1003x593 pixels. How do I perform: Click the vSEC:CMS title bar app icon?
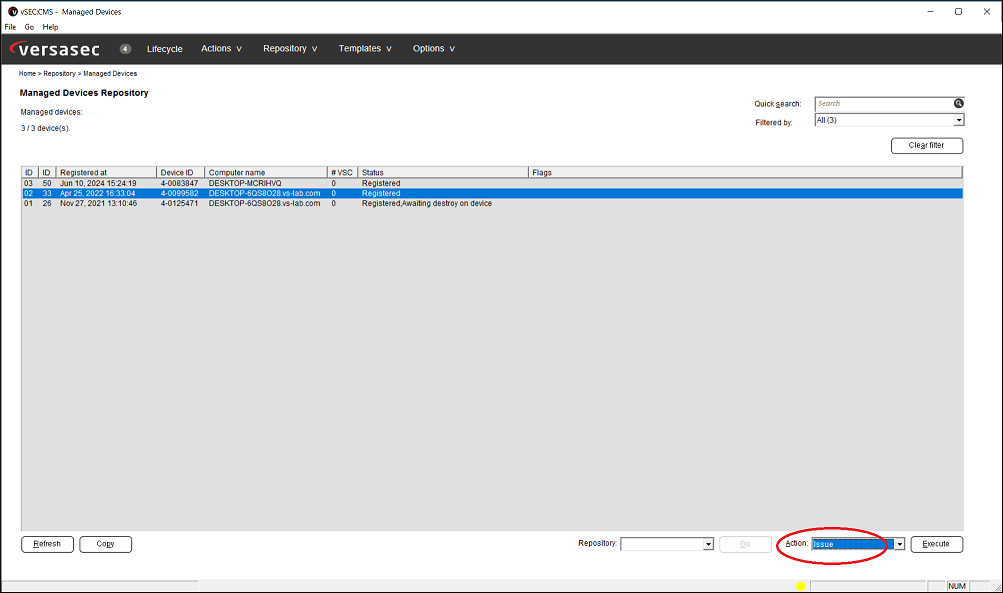tap(13, 12)
